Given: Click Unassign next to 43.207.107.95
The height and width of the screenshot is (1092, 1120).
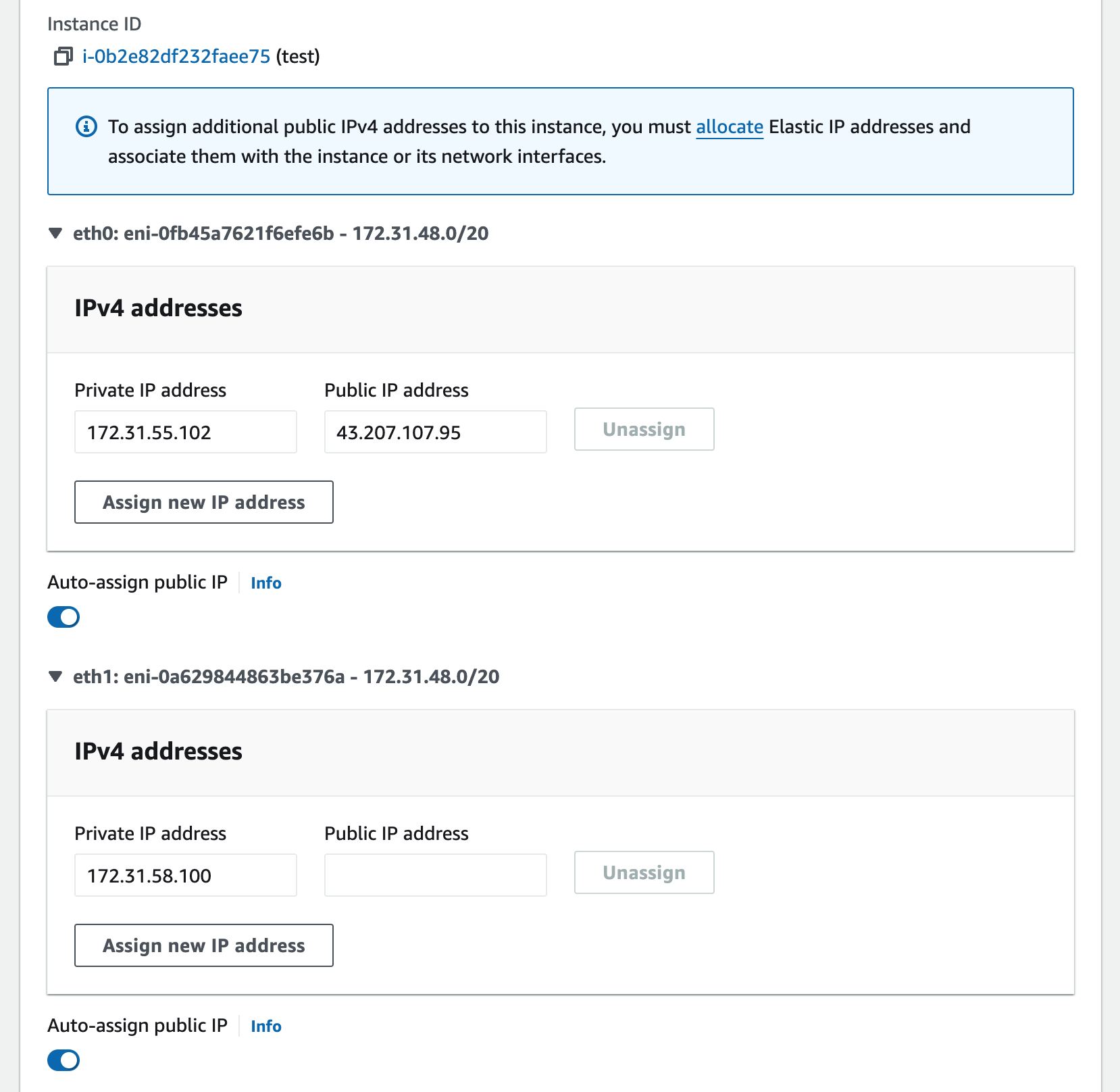Looking at the screenshot, I should coord(644,430).
